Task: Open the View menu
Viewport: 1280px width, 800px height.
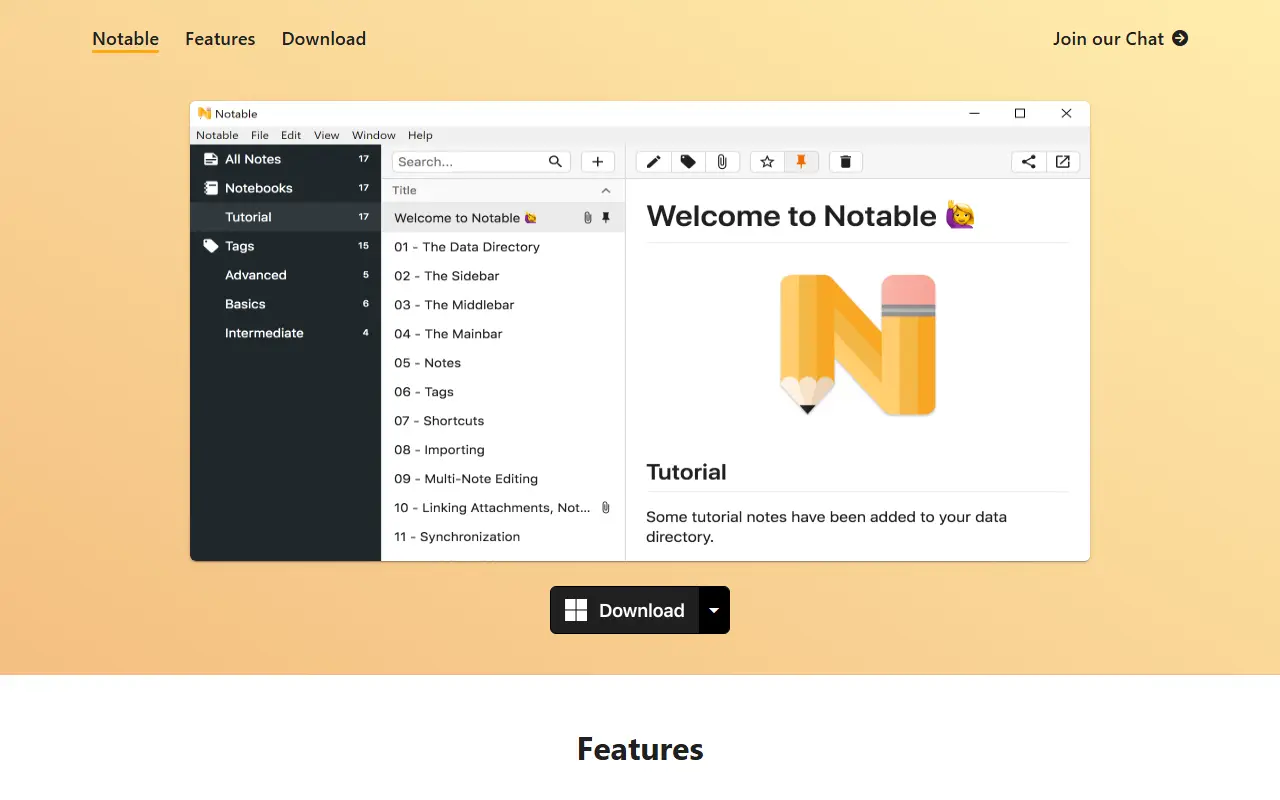Action: [x=327, y=135]
